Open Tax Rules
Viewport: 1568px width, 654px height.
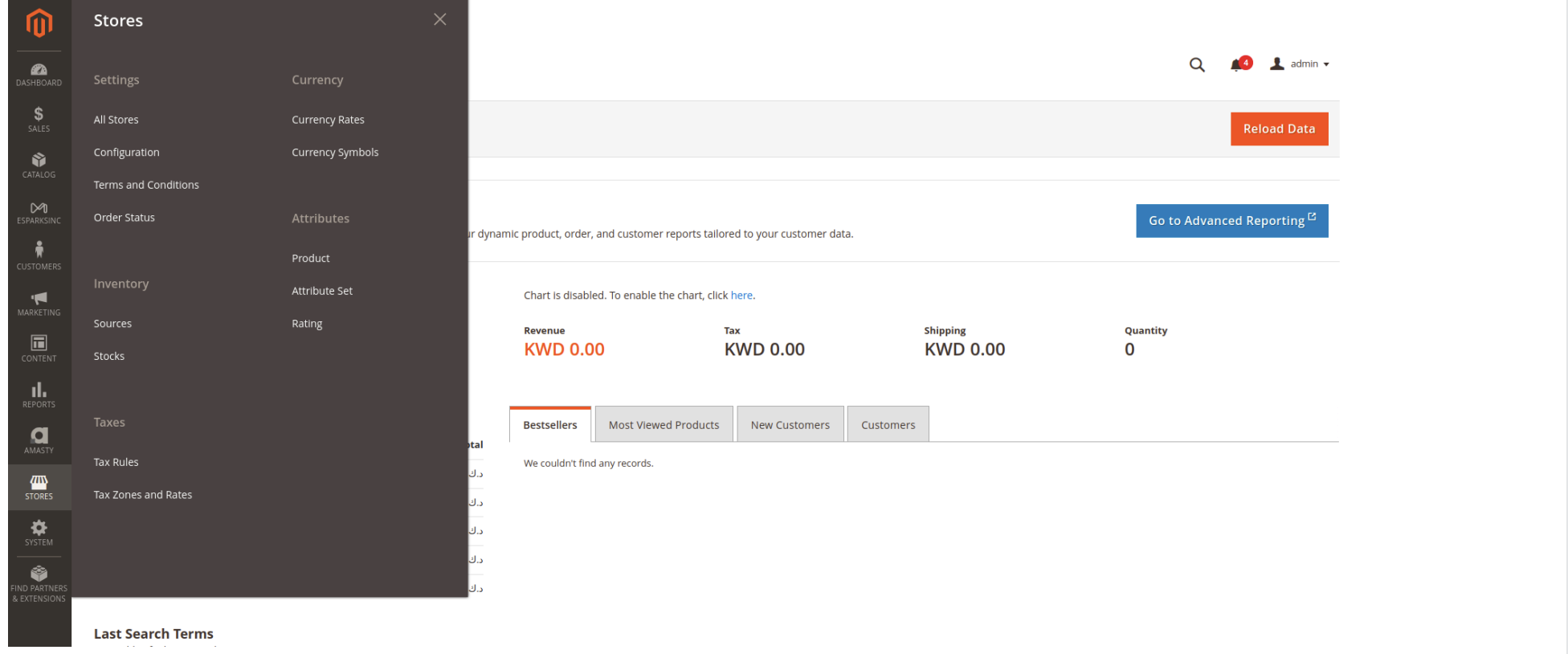[116, 462]
